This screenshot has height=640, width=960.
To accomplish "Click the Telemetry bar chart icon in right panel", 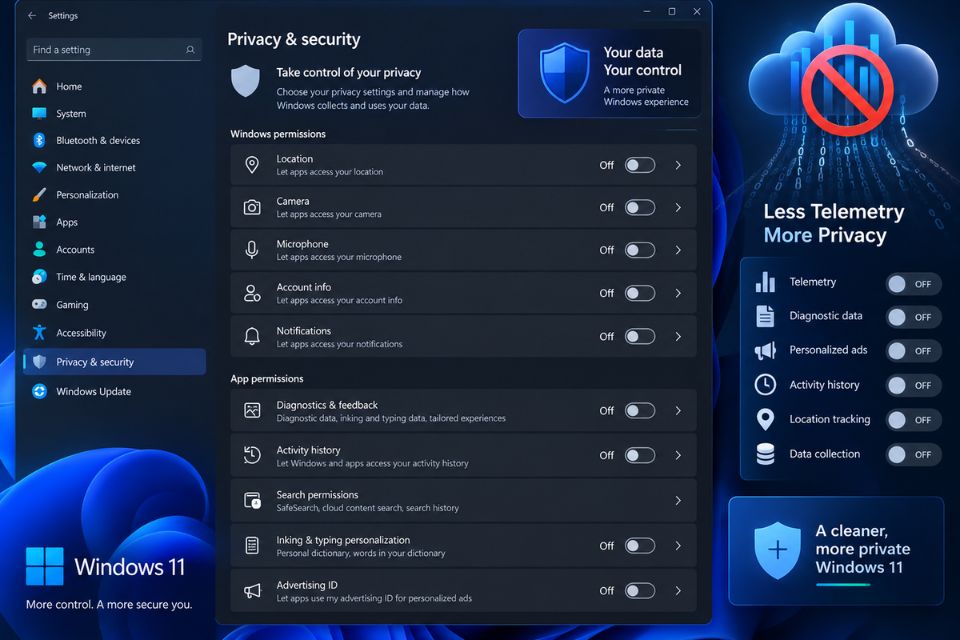I will tap(765, 282).
